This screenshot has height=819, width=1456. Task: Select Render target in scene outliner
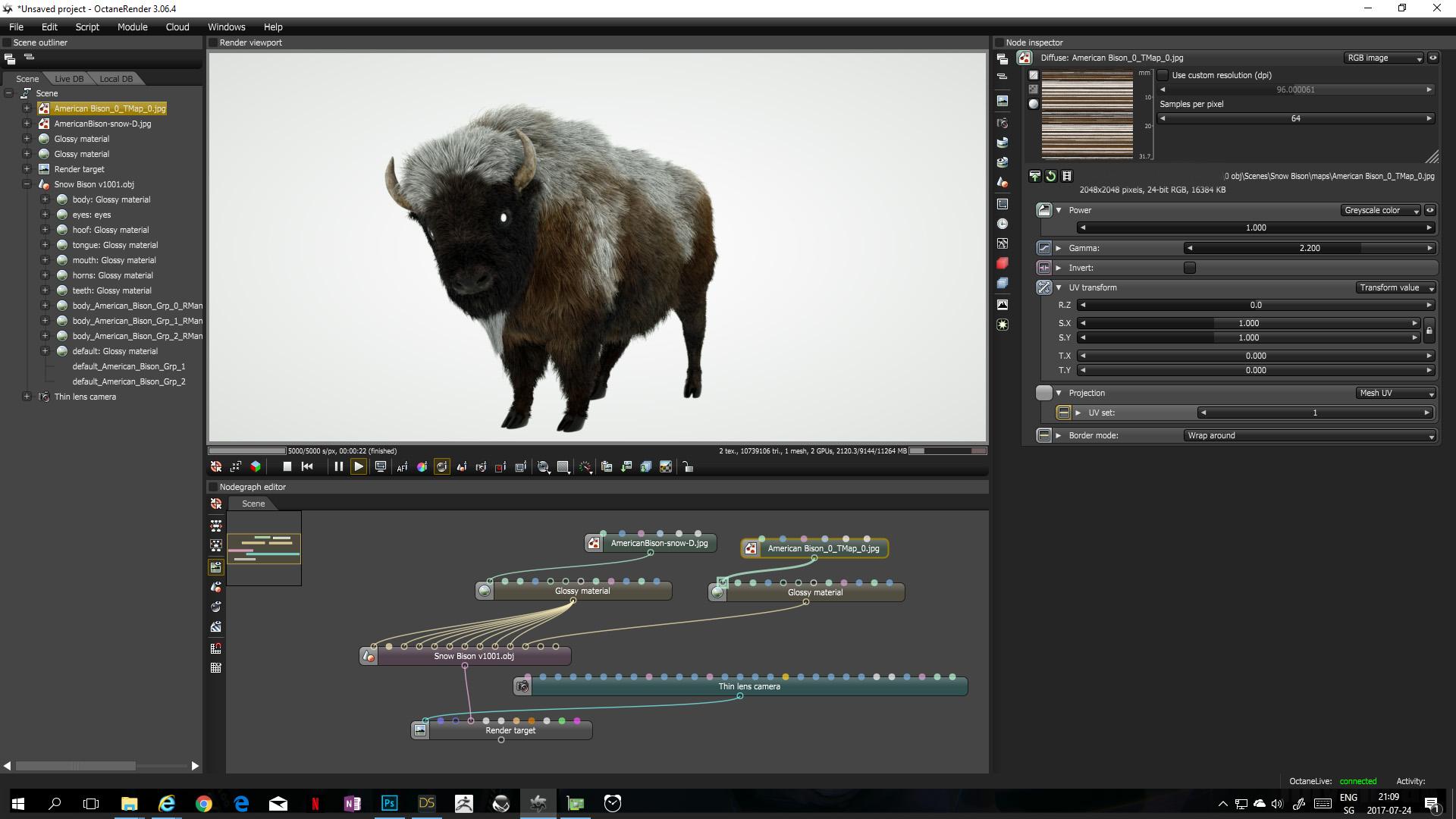click(79, 169)
